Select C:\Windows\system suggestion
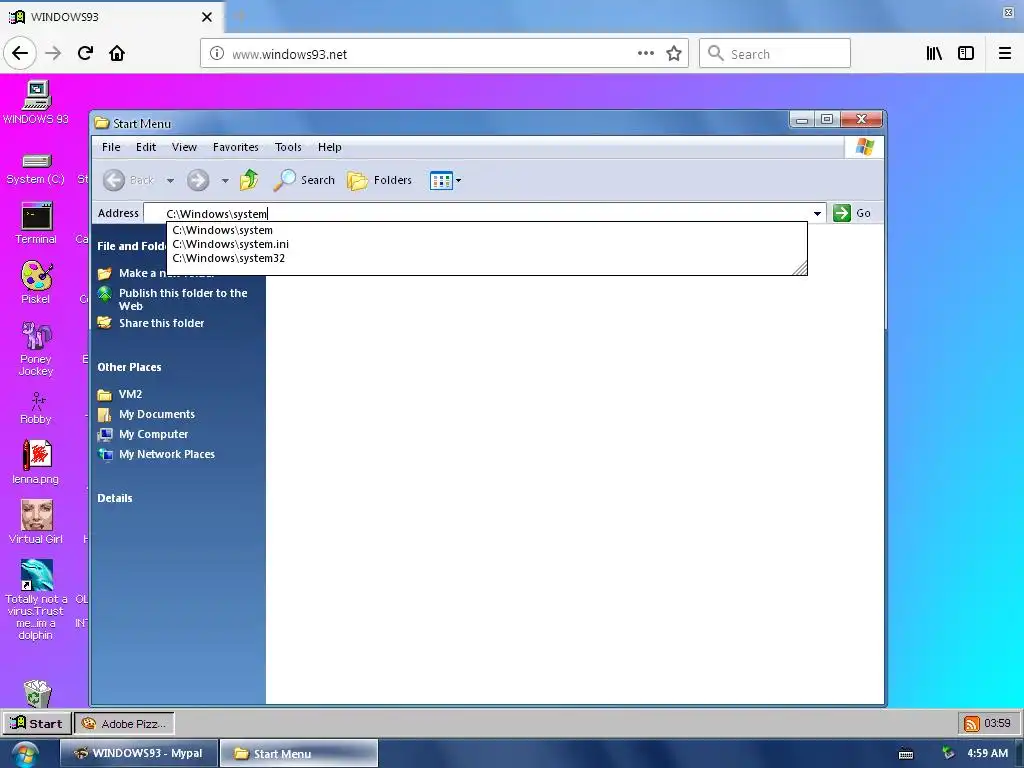This screenshot has height=768, width=1024. pos(487,230)
